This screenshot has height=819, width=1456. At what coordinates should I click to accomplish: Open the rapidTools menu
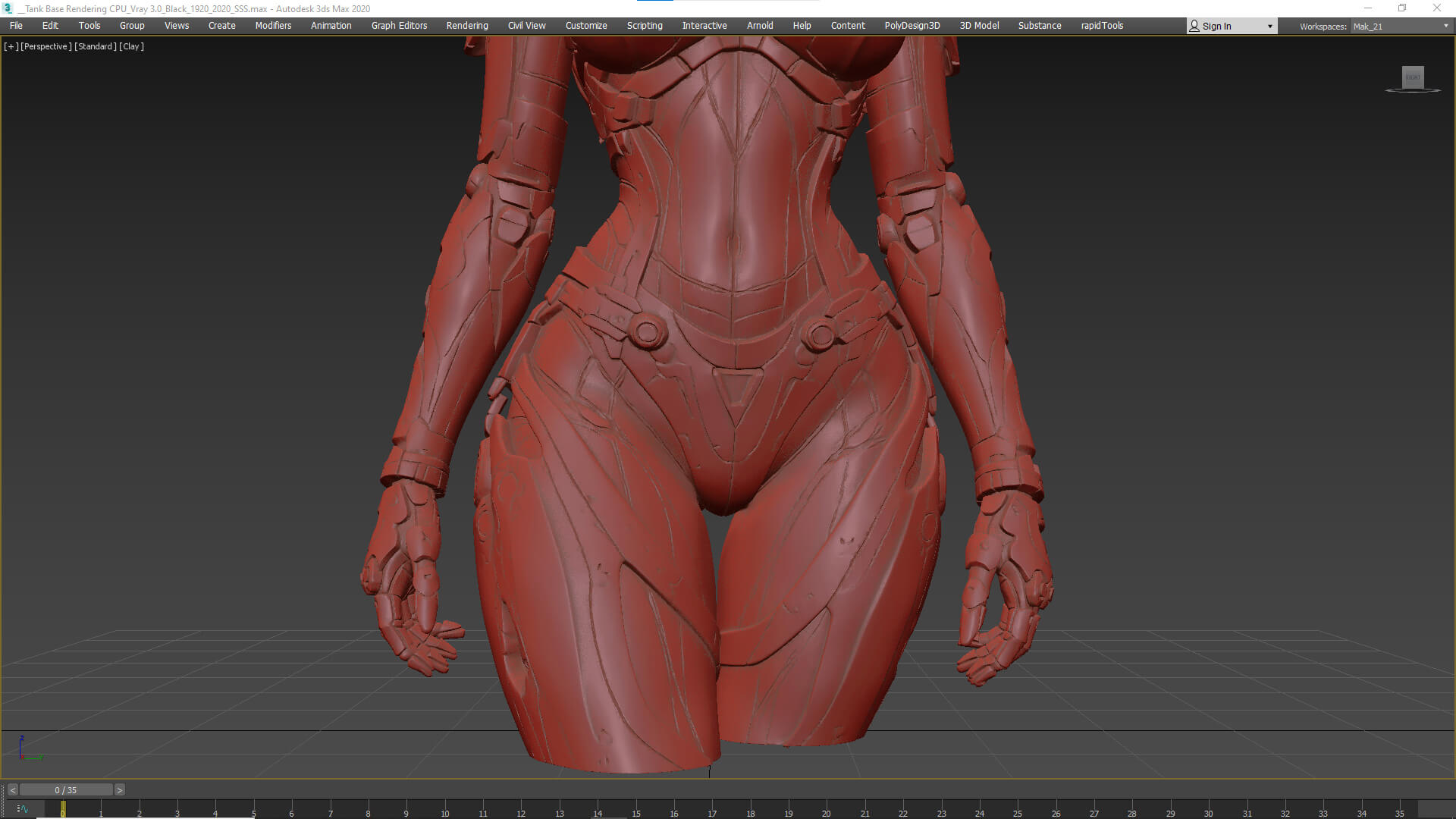(x=1102, y=26)
